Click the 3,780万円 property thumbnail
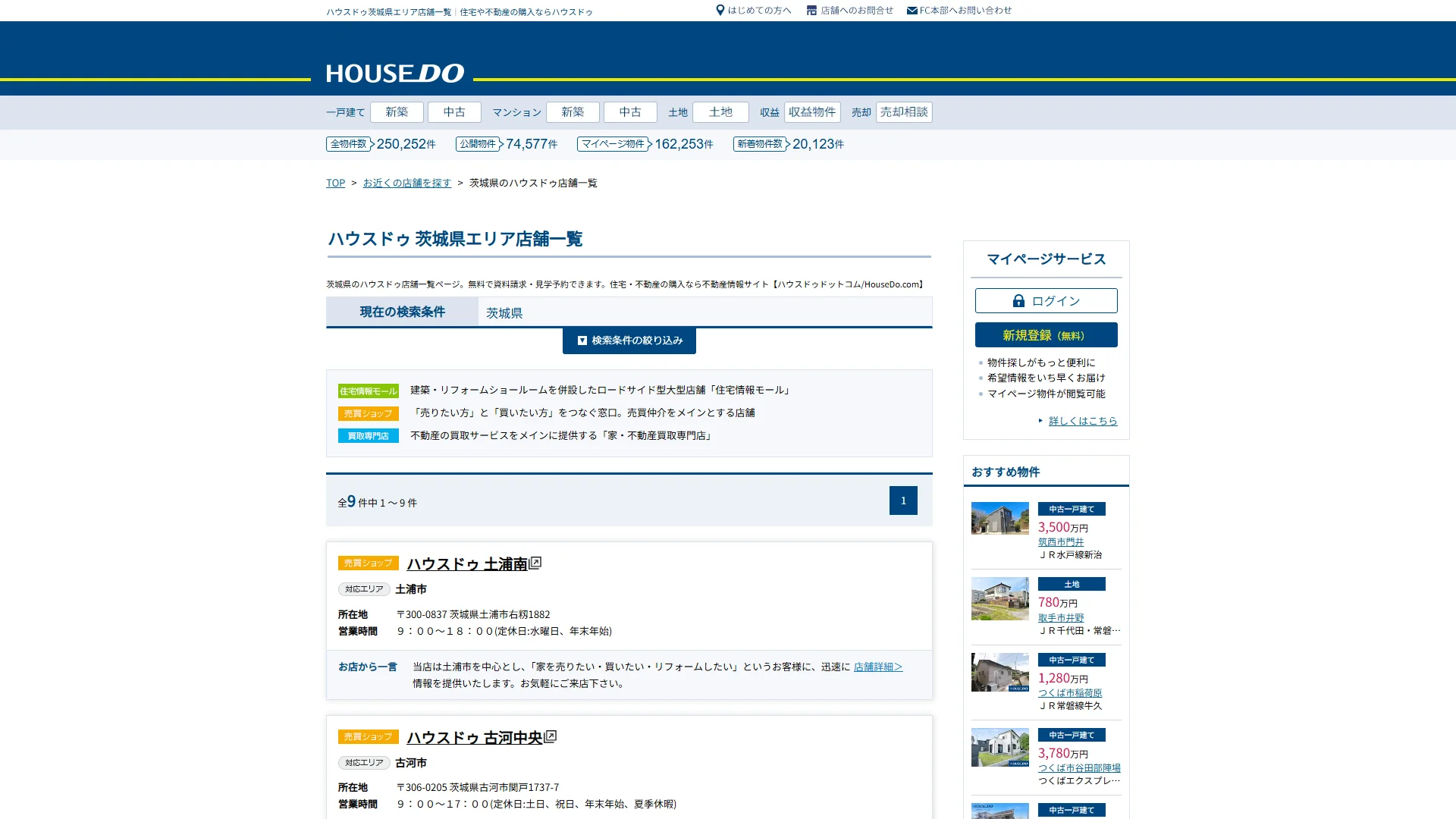The height and width of the screenshot is (819, 1456). click(1000, 747)
